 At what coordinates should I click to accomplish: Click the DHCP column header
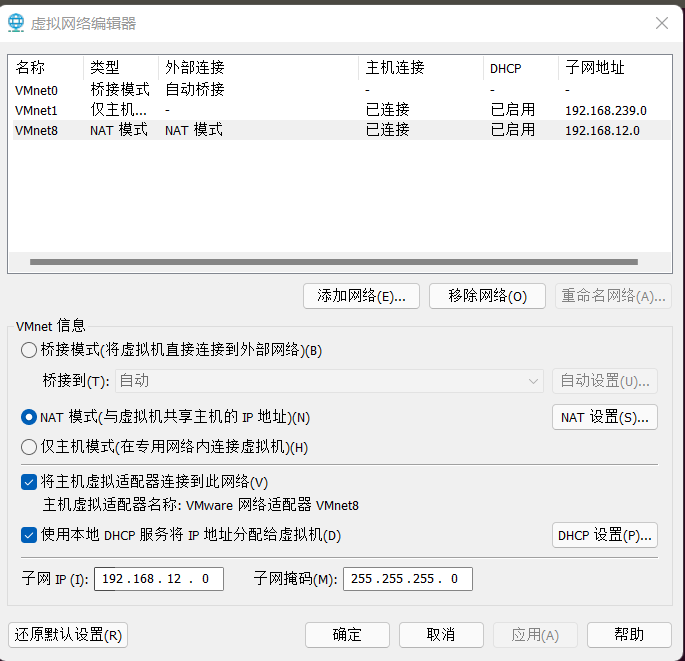point(521,68)
